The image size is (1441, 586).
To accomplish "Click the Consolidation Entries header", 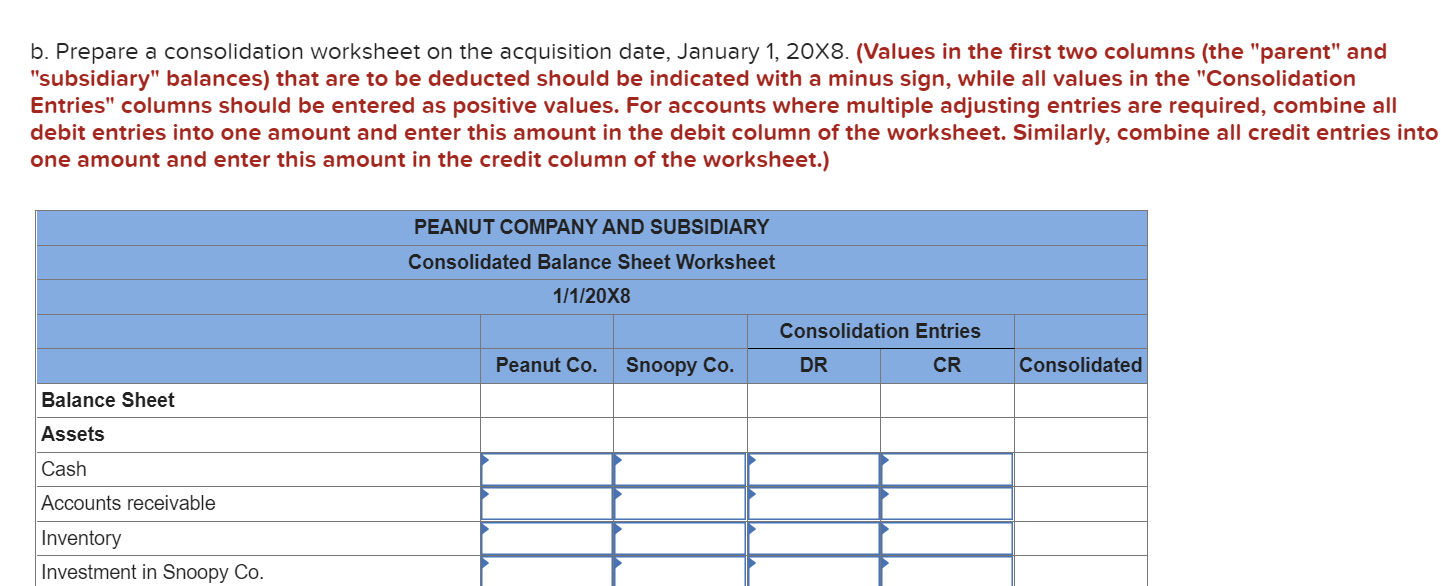I will [x=881, y=331].
